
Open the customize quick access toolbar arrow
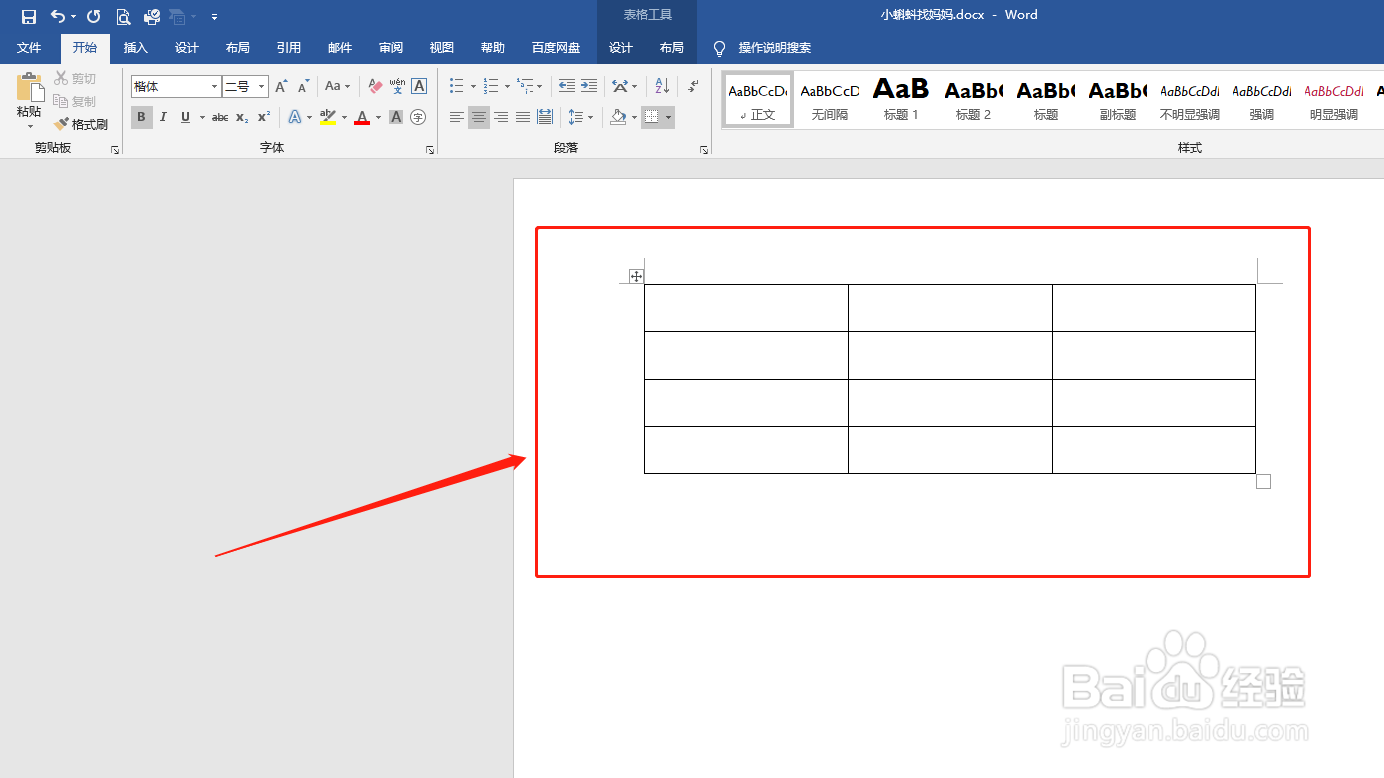[214, 17]
